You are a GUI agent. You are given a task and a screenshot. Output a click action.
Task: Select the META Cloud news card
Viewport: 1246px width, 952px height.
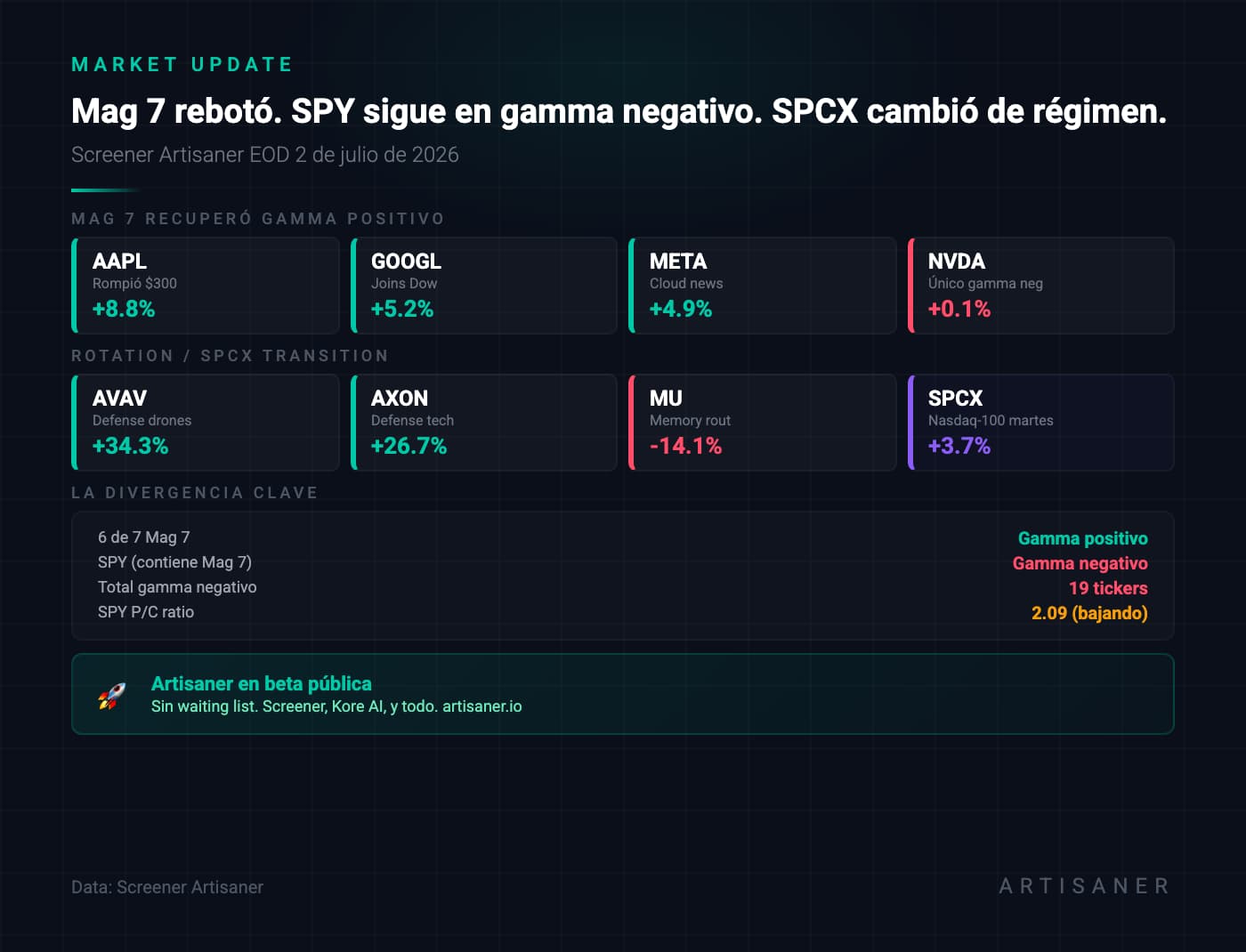coord(763,286)
